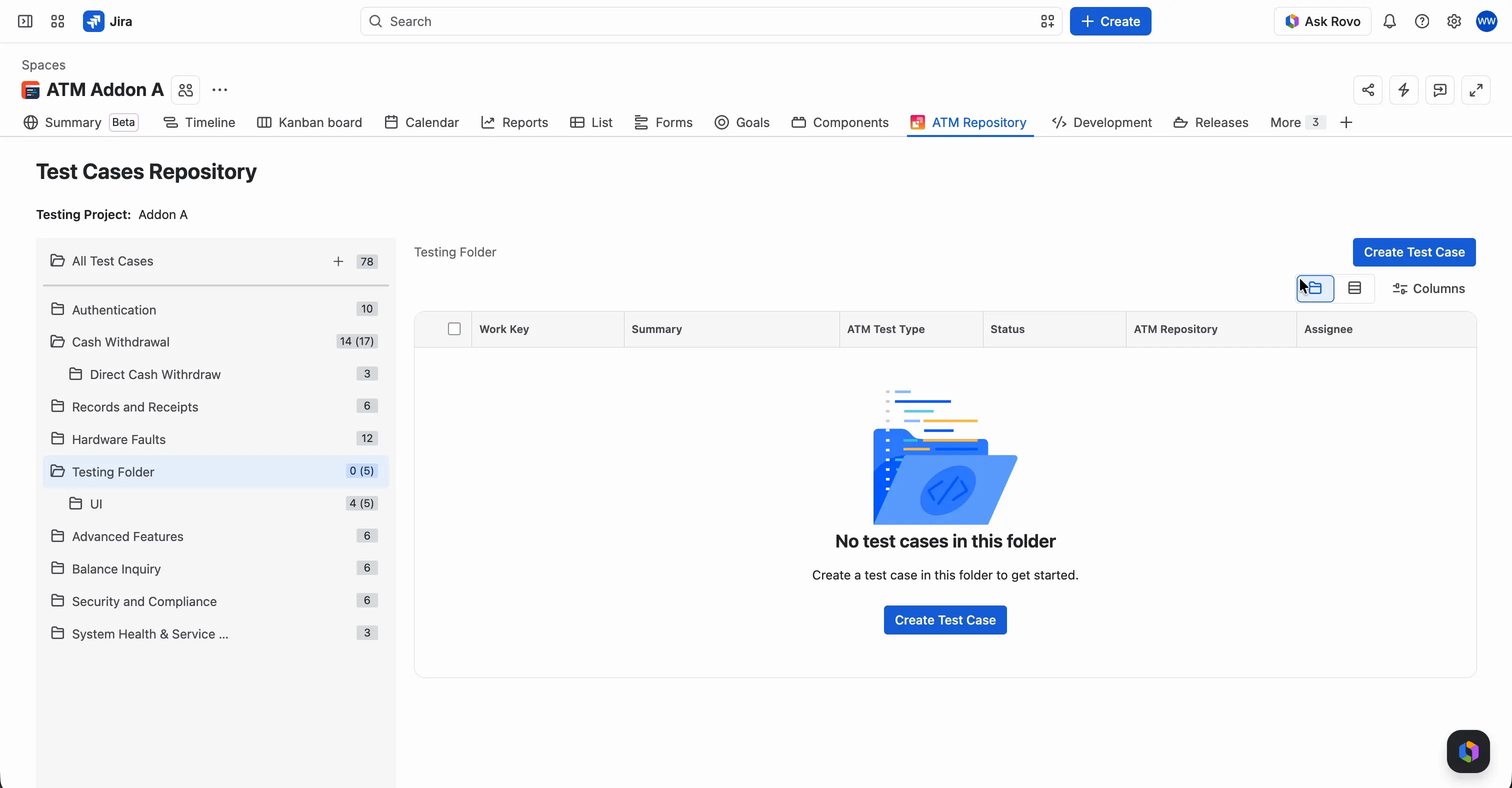
Task: Add a new tab with the plus icon
Action: coord(1346,122)
